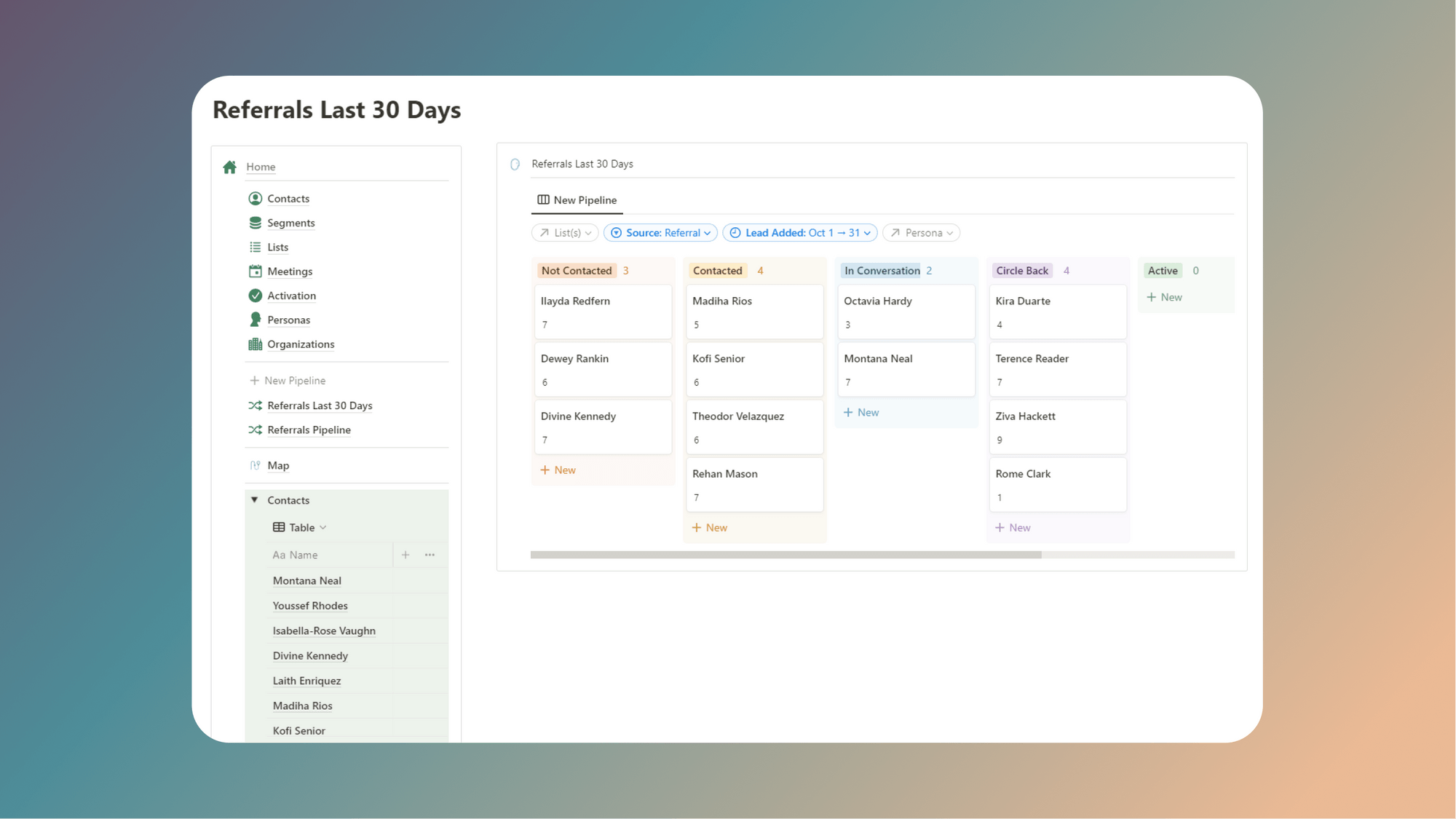Click the Personas icon in sidebar

pyautogui.click(x=255, y=320)
